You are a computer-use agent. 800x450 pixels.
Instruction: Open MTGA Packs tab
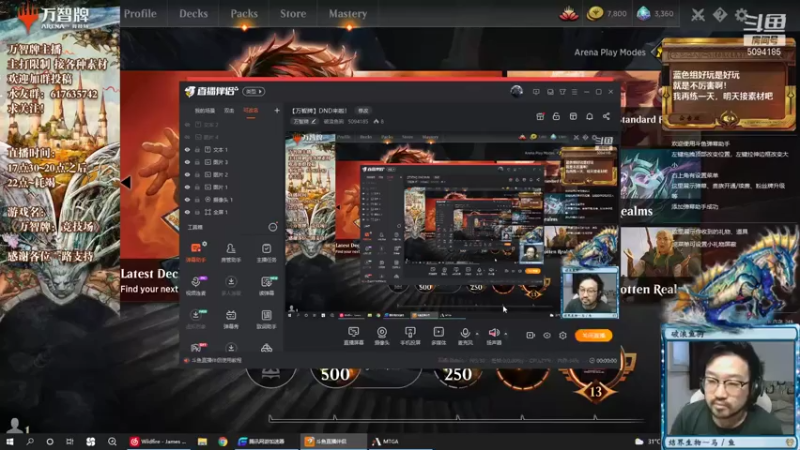coord(244,14)
